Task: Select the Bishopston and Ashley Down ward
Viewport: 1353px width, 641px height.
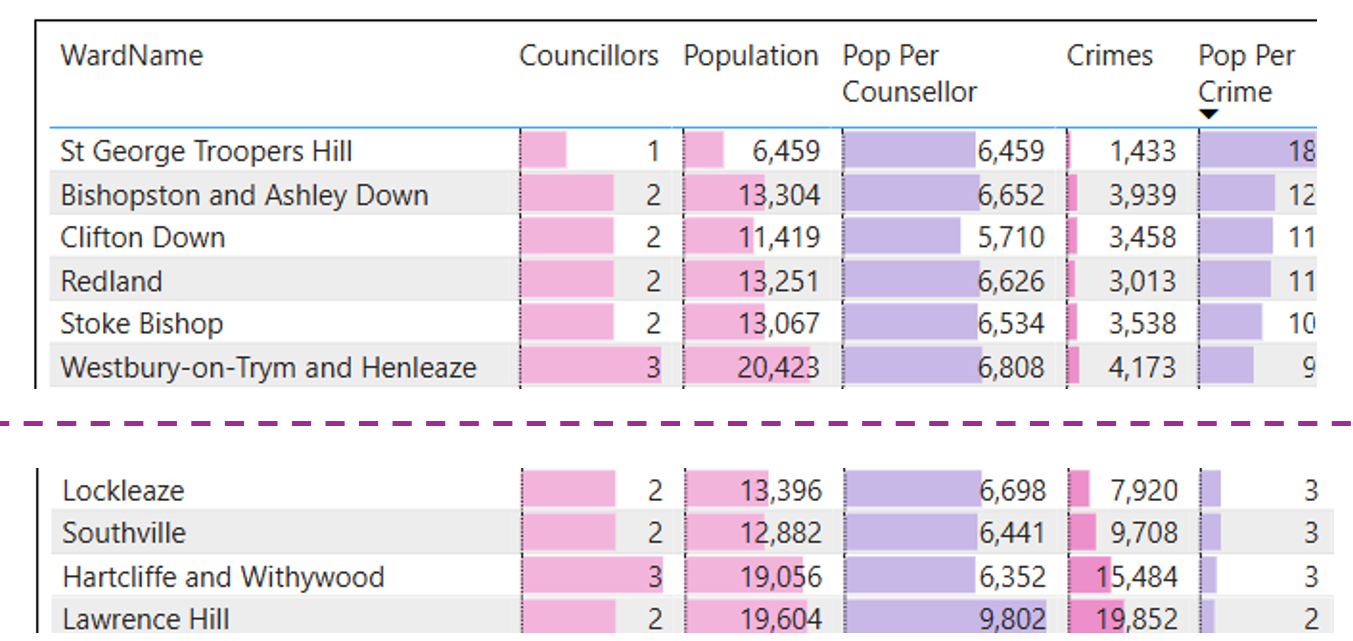Action: pos(683,194)
